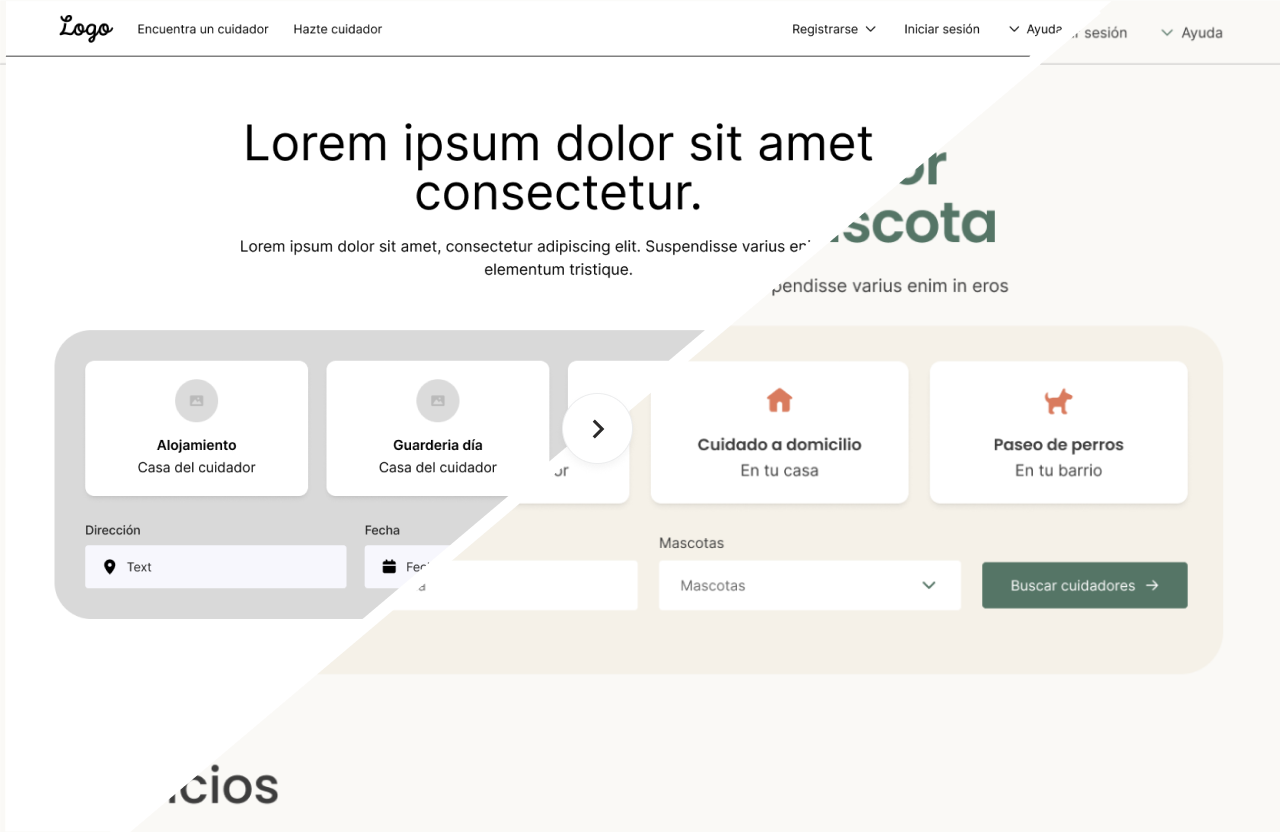Viewport: 1280px width, 832px height.
Task: Click the Iniciar sesión link
Action: click(x=942, y=29)
